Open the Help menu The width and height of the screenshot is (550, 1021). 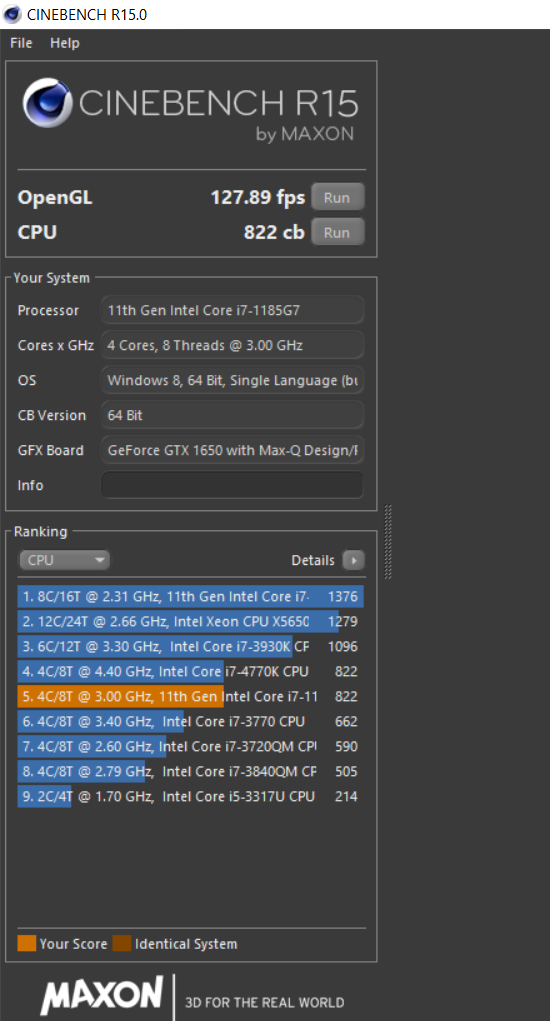pos(64,43)
